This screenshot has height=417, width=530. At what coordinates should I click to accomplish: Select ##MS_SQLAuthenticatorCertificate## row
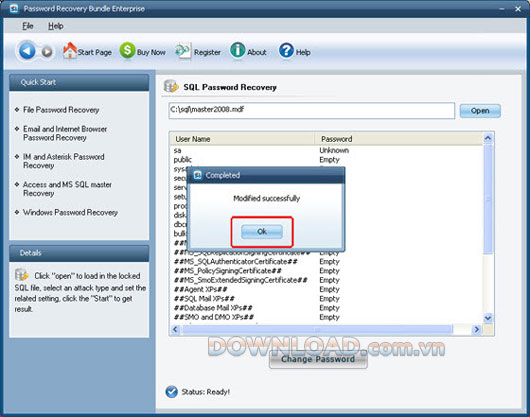327,262
